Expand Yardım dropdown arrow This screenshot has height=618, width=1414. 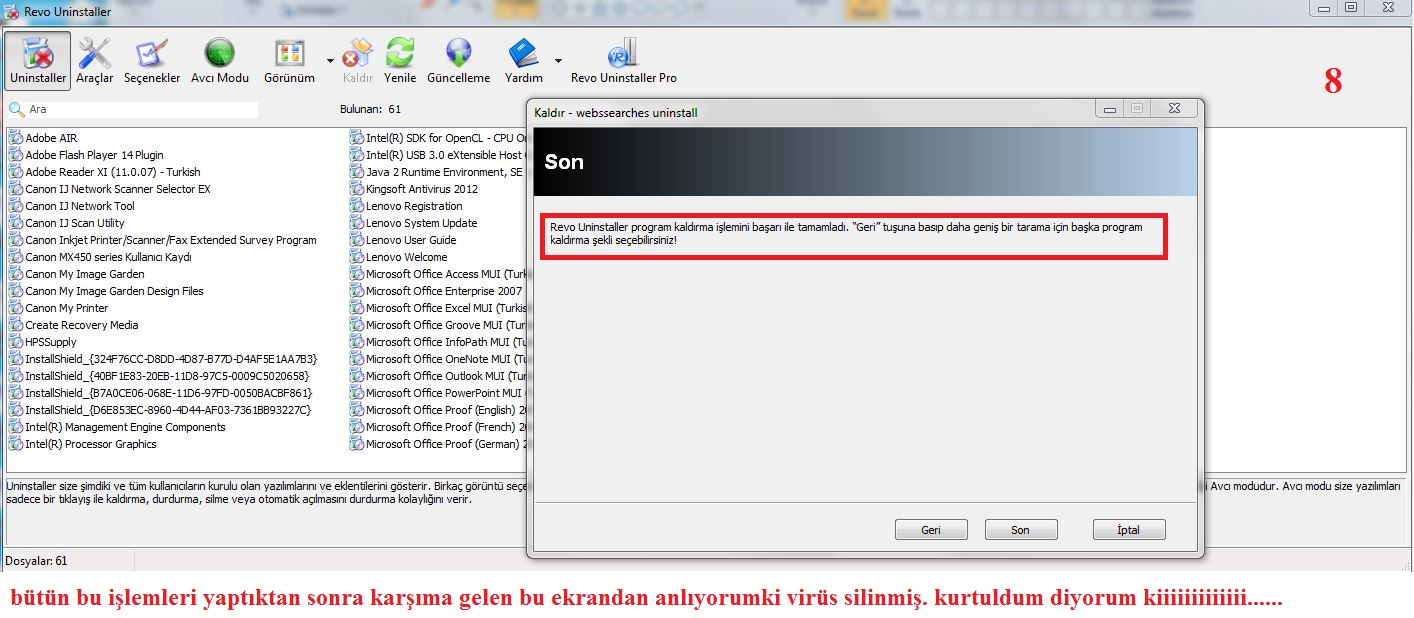558,61
